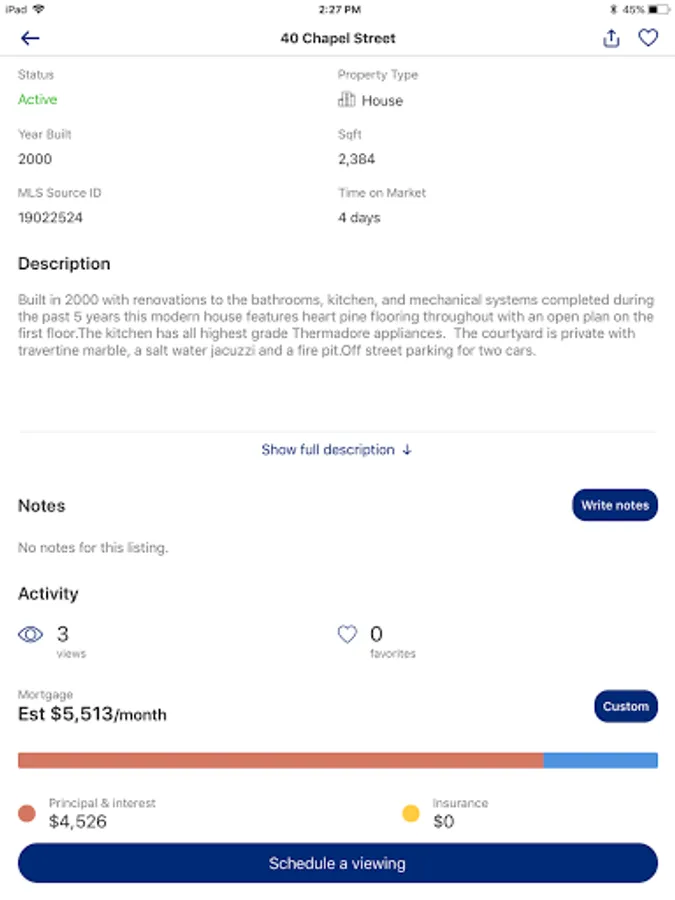This screenshot has width=675, height=900.
Task: Tap the back arrow icon
Action: coord(30,38)
